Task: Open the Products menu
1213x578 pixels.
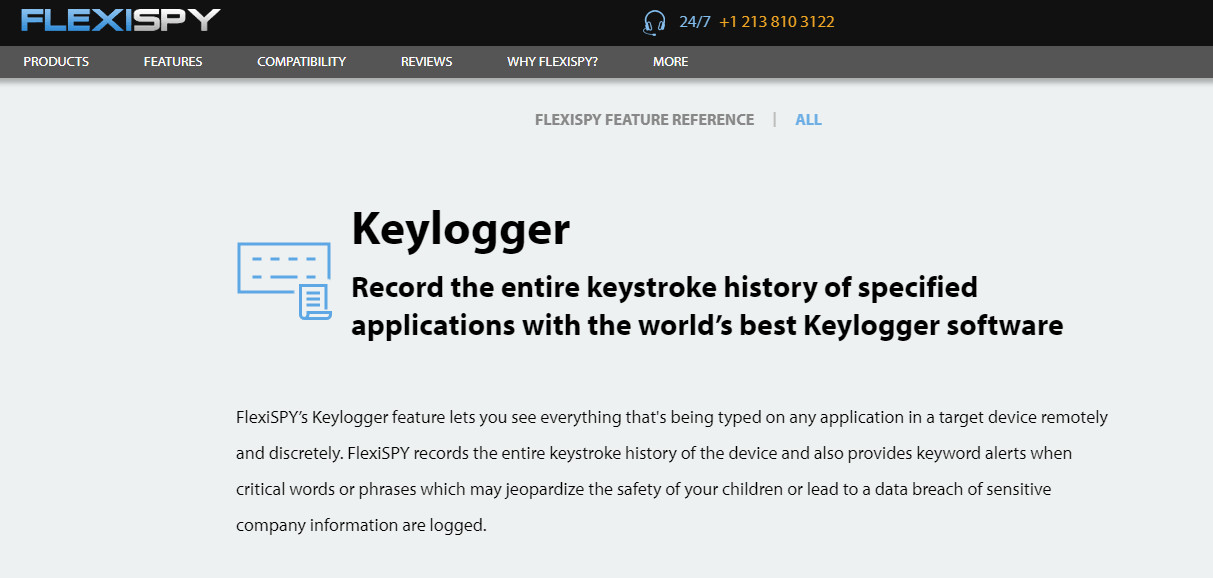Action: [x=56, y=61]
